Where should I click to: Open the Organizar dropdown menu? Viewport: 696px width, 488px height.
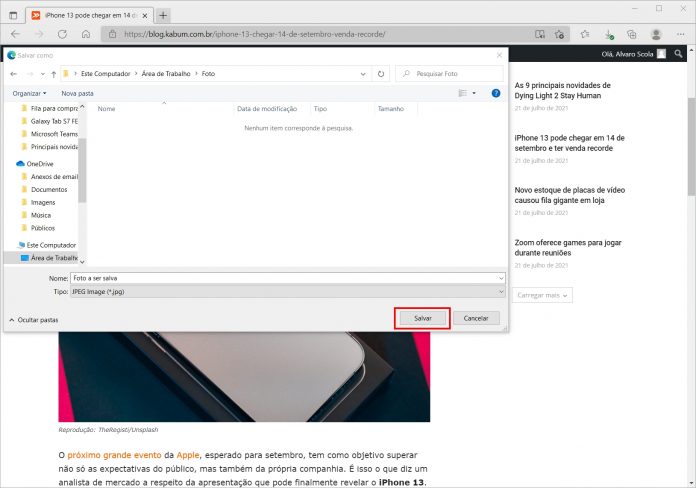(x=30, y=93)
